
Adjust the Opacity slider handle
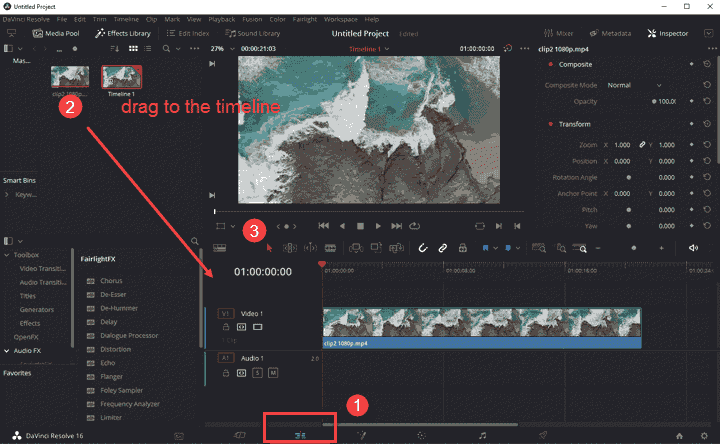pos(654,101)
